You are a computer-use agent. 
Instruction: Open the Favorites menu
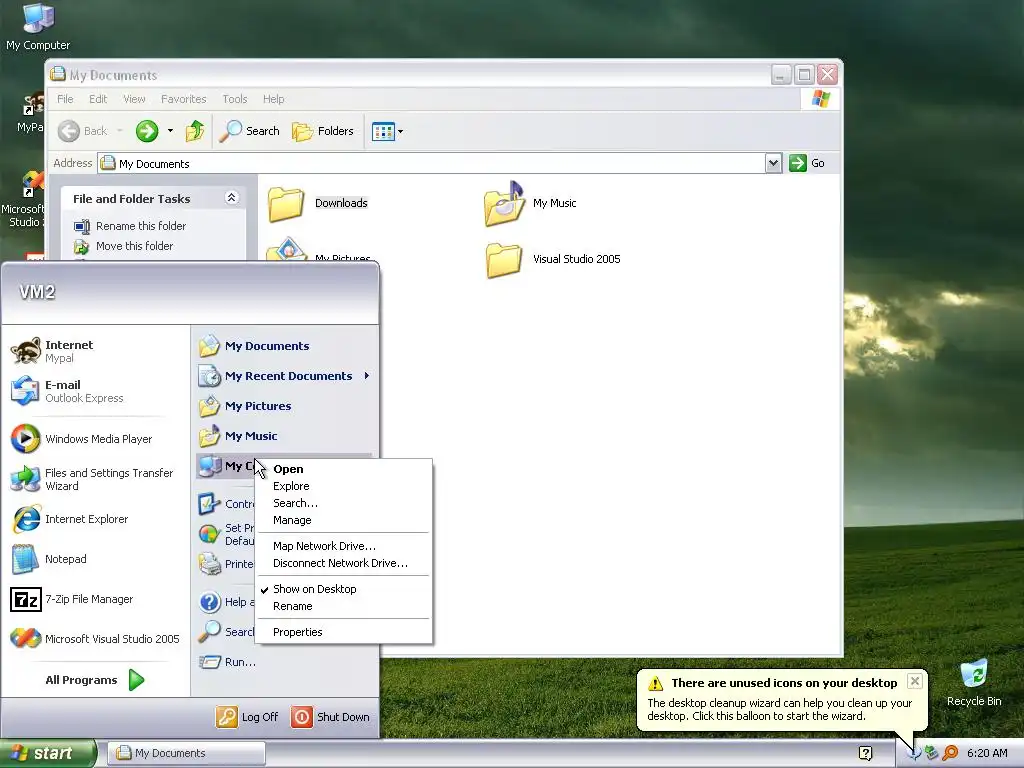point(184,99)
